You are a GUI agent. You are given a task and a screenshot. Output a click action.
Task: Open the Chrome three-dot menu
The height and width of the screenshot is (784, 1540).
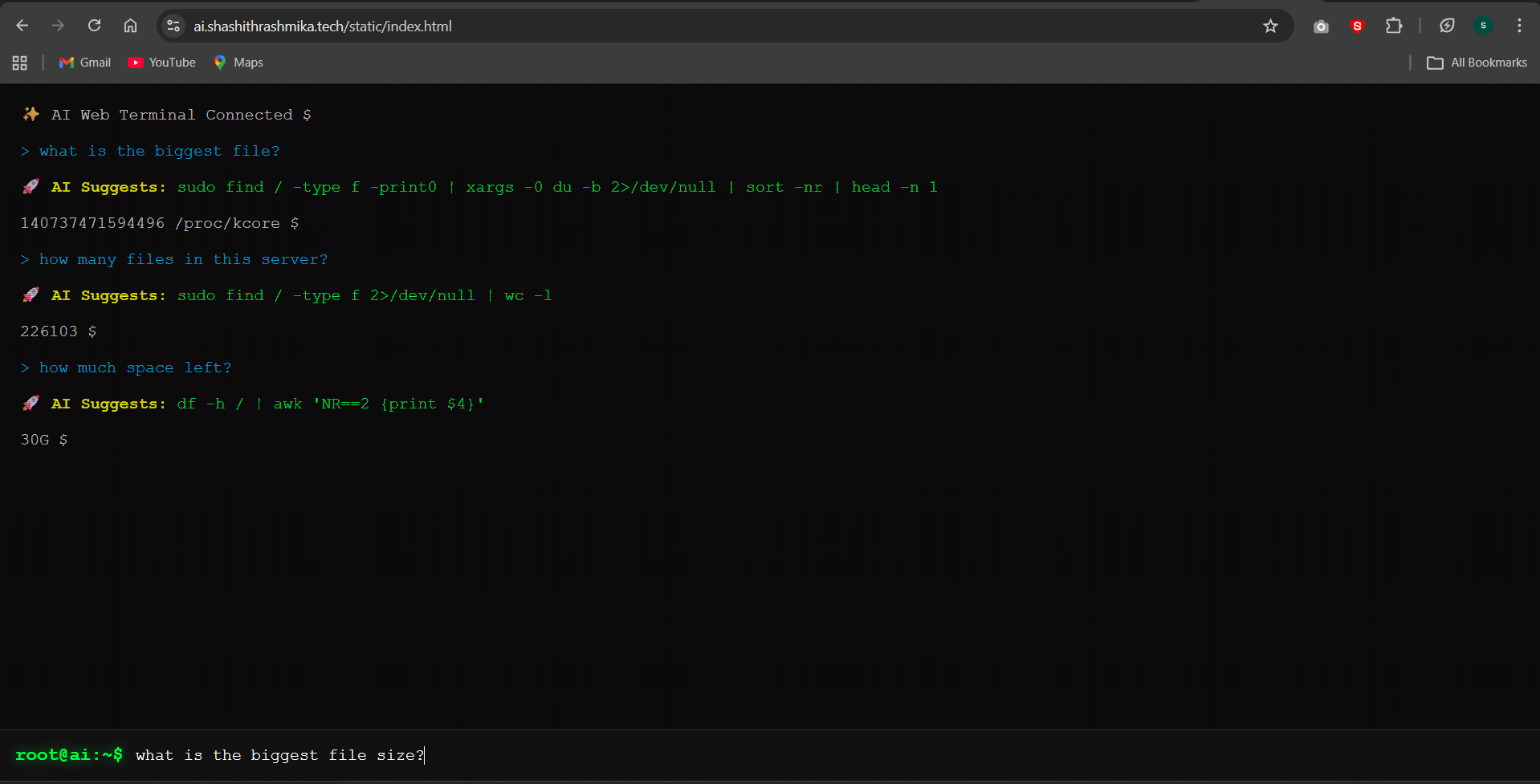click(1519, 26)
